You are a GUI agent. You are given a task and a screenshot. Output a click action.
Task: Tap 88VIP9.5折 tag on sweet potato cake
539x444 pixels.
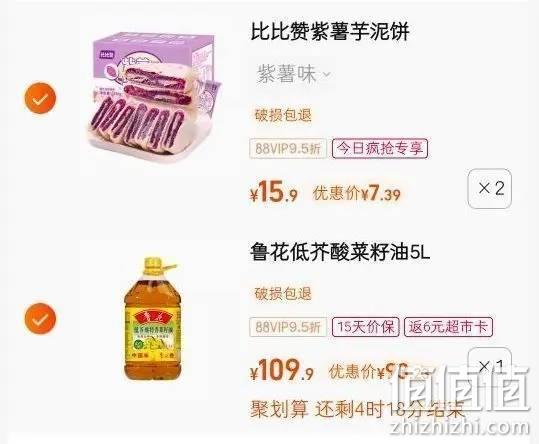point(288,148)
